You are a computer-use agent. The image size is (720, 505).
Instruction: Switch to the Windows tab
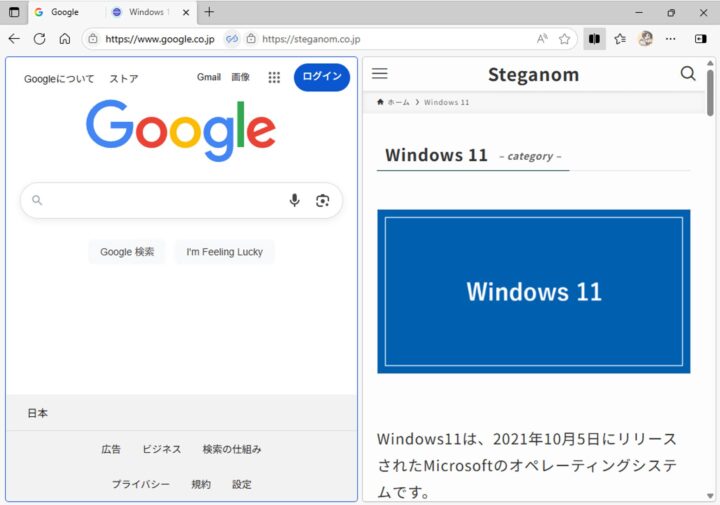click(146, 12)
